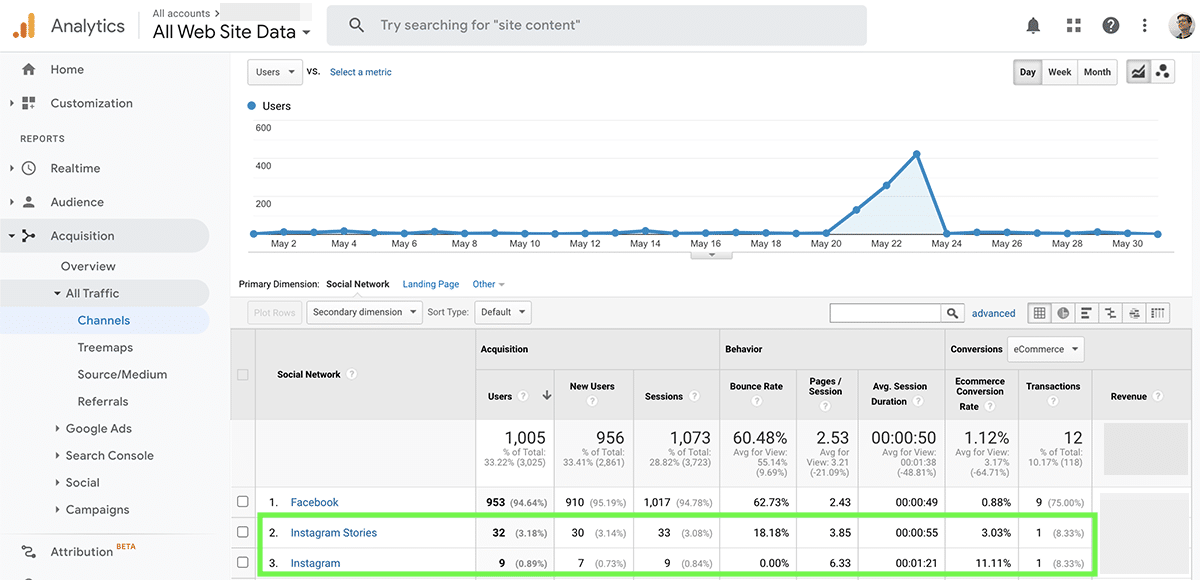This screenshot has width=1200, height=580.
Task: Select all rows via header checkbox
Action: [243, 374]
